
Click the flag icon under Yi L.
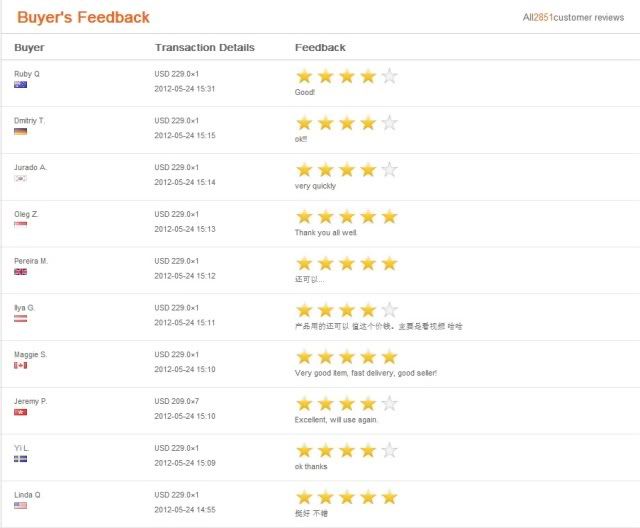tap(20, 459)
